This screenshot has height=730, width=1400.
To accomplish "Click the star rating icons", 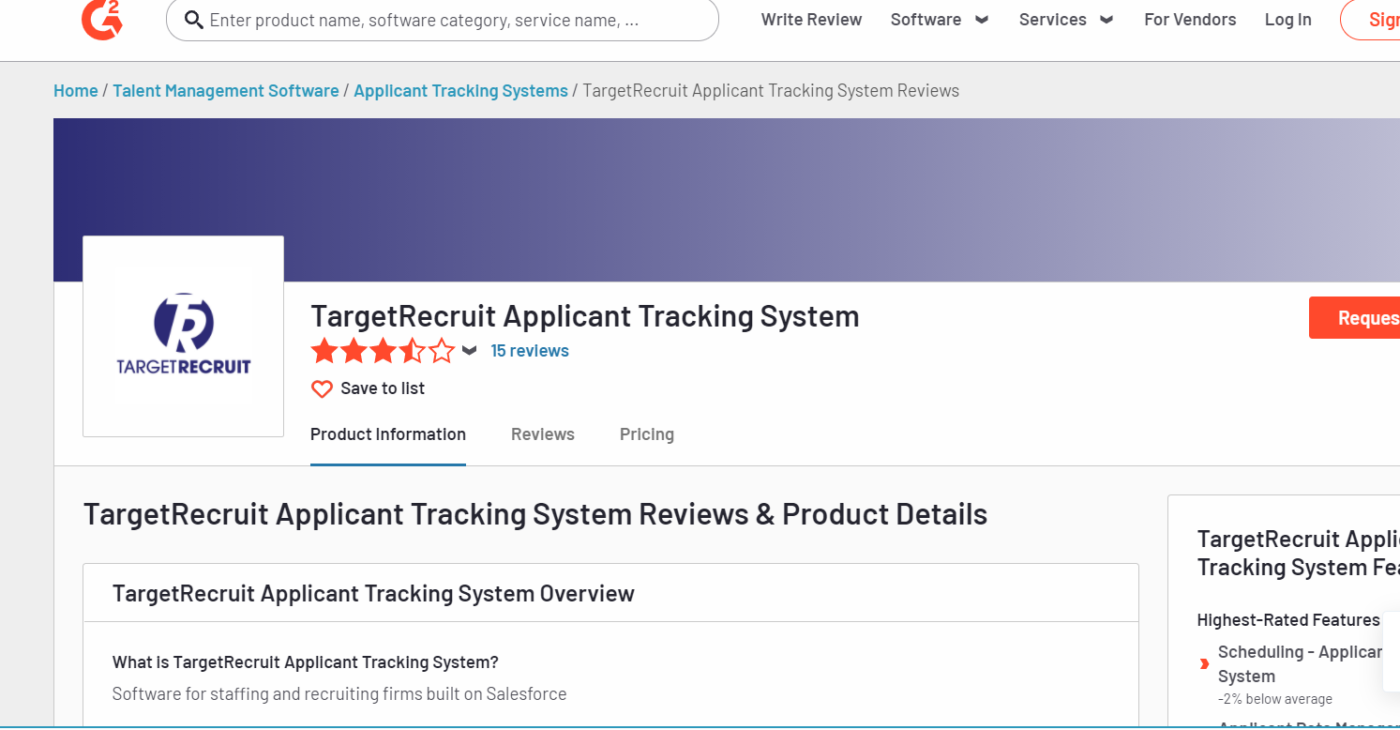I will point(382,351).
